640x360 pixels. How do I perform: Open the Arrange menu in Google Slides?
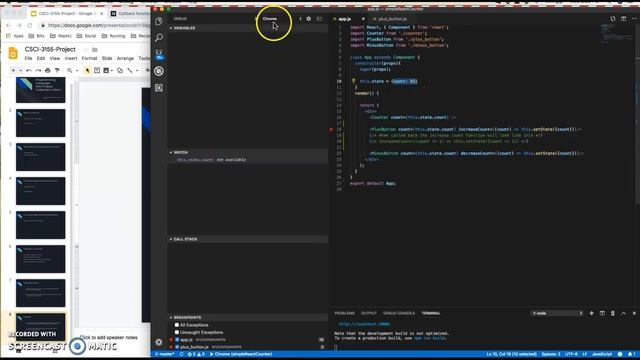125,58
